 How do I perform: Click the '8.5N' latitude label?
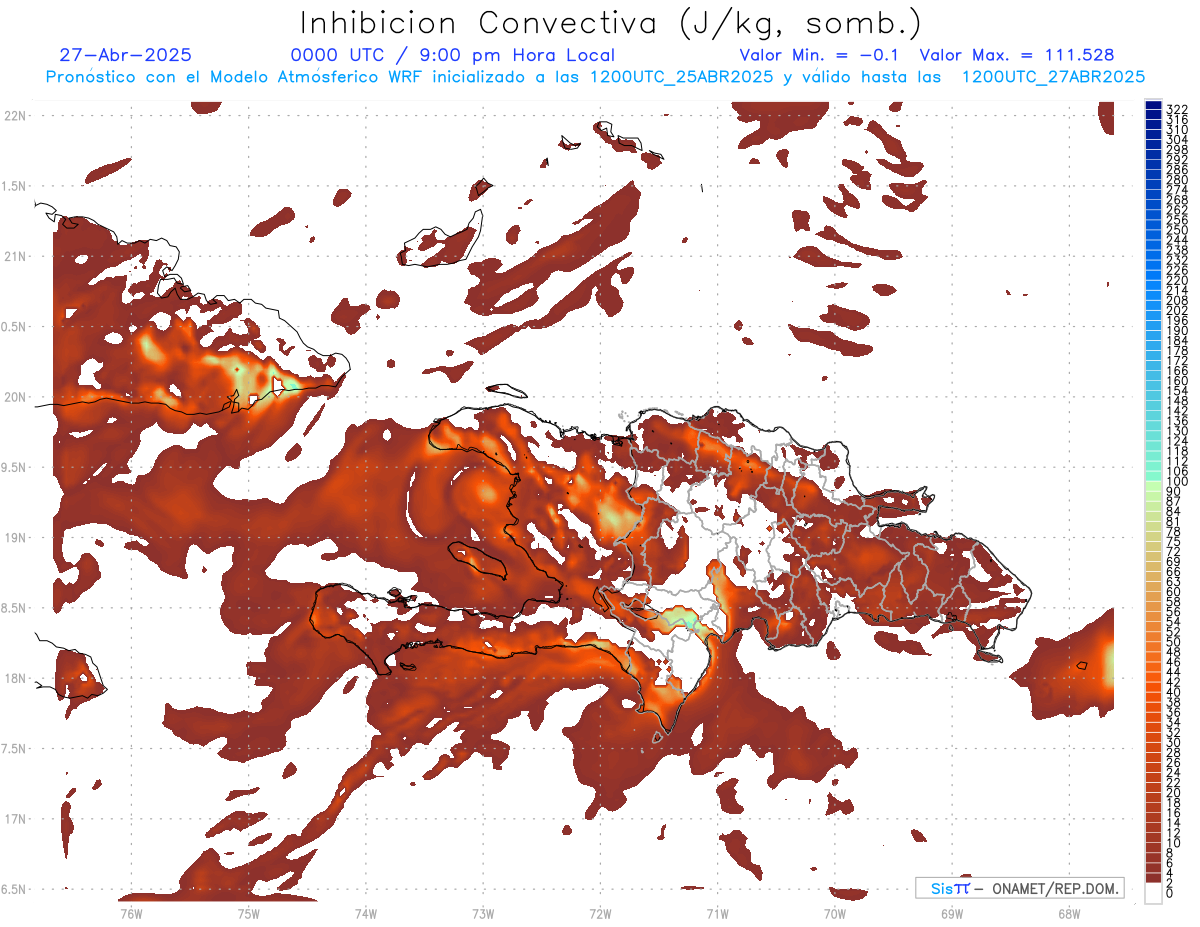point(15,608)
